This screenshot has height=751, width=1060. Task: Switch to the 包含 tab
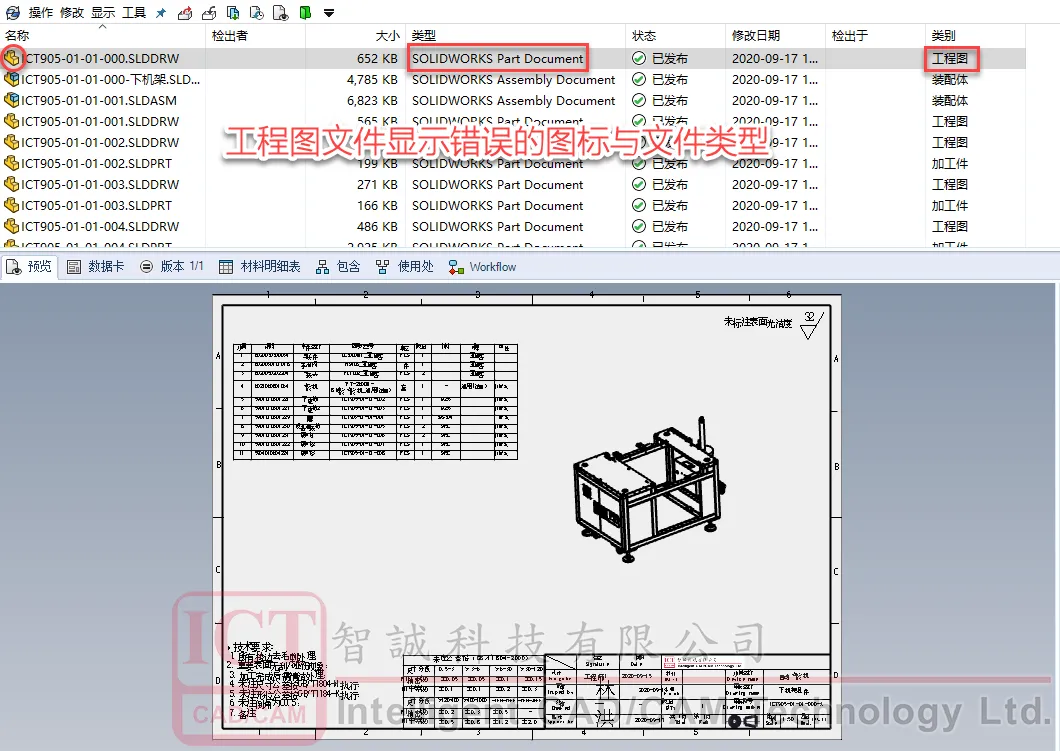click(x=338, y=267)
